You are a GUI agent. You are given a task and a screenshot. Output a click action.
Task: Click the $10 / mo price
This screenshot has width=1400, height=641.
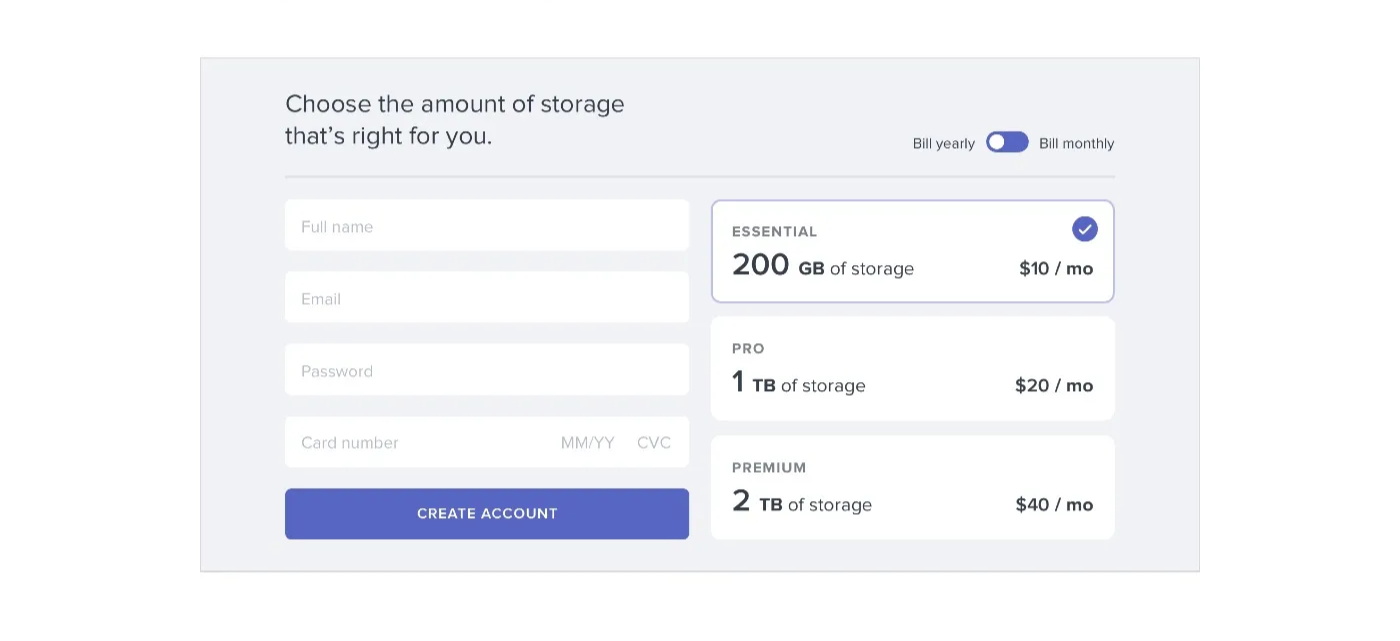tap(1055, 269)
